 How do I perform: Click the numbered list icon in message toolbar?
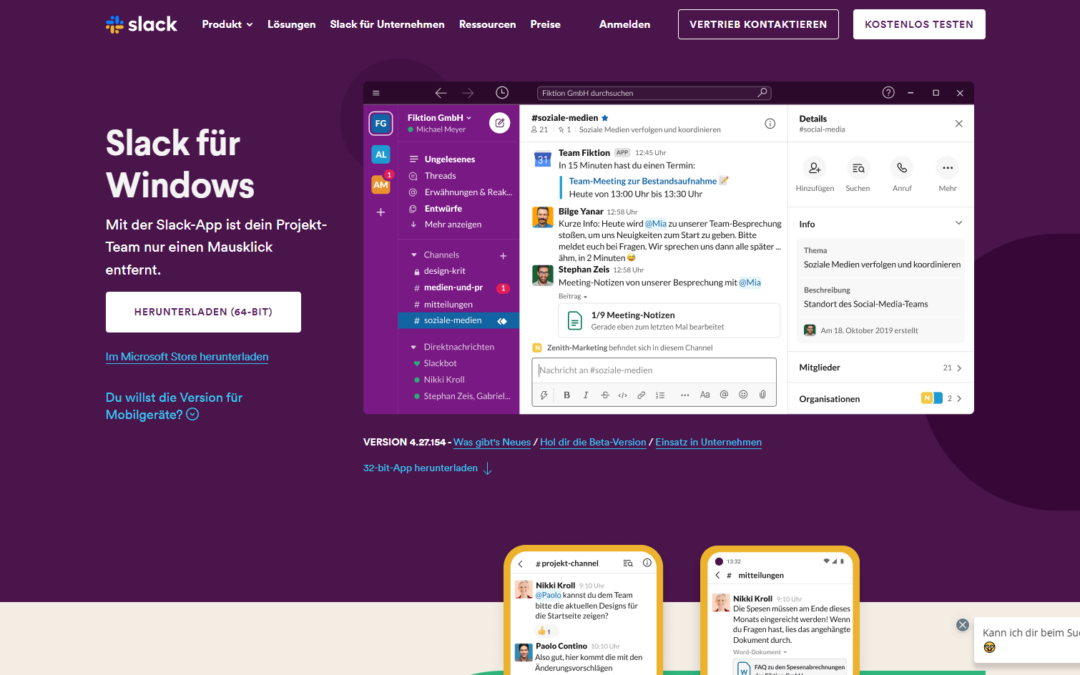(660, 395)
